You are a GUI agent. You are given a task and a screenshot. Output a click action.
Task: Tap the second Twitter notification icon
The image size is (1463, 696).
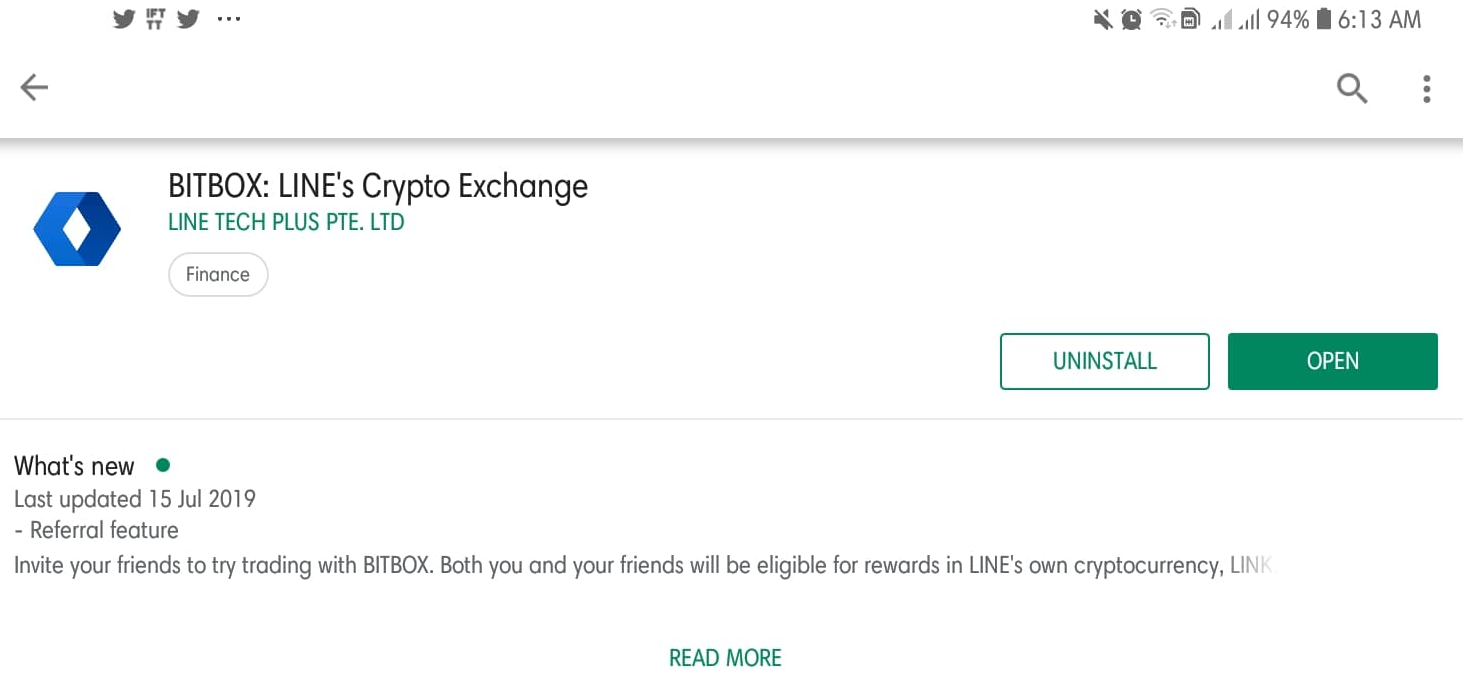187,19
